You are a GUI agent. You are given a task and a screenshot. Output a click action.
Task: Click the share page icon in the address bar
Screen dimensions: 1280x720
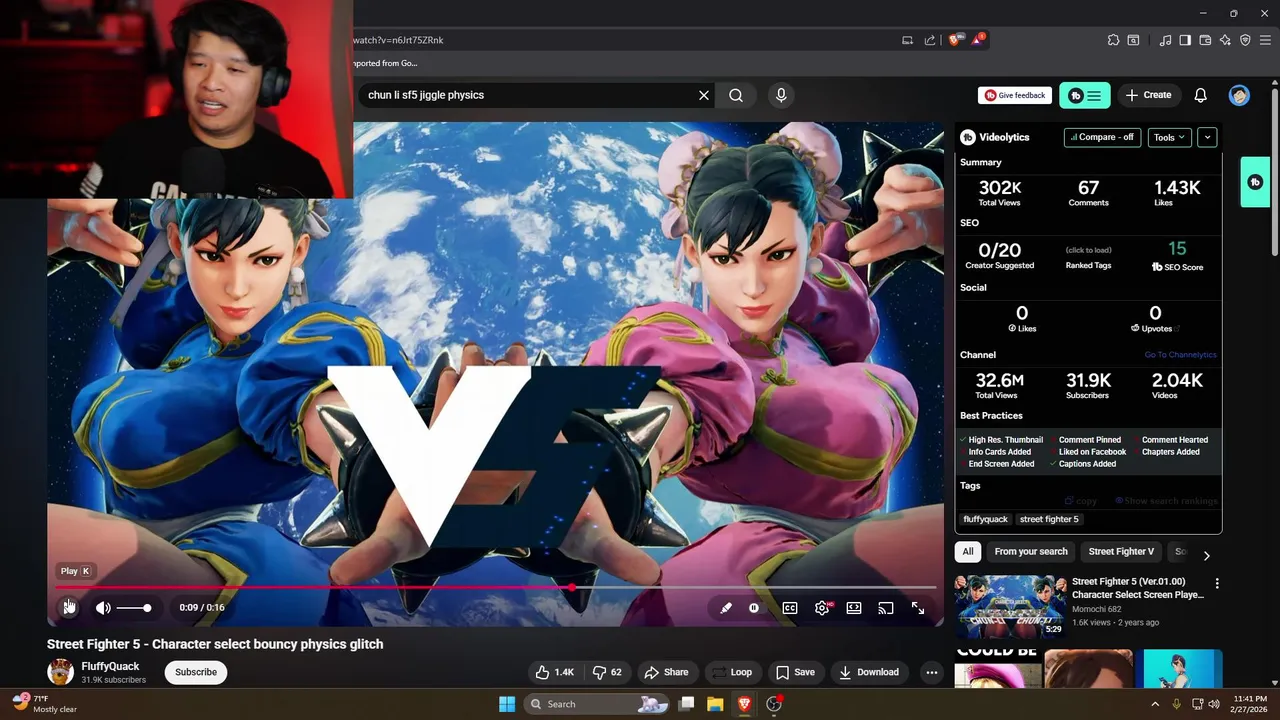point(930,40)
